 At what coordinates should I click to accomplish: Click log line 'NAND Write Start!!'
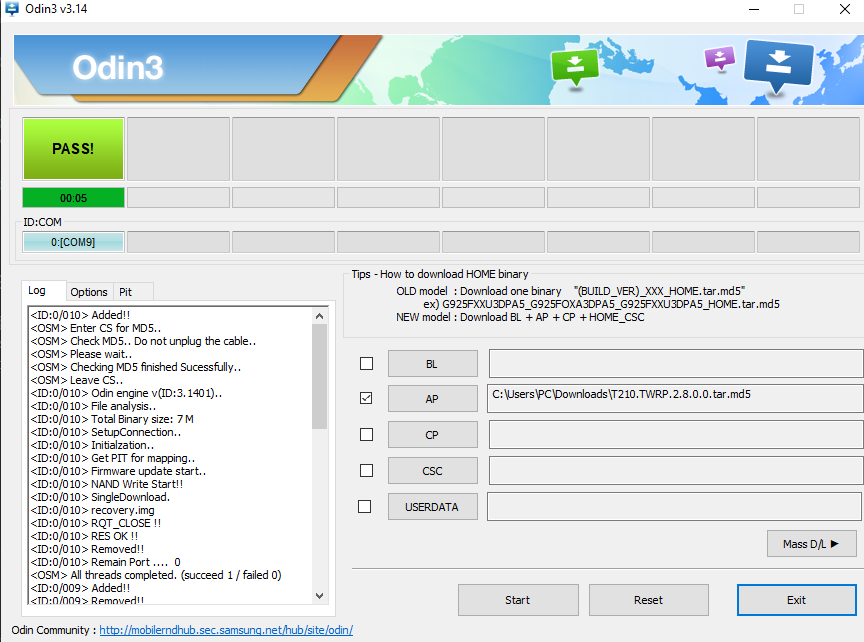(107, 484)
